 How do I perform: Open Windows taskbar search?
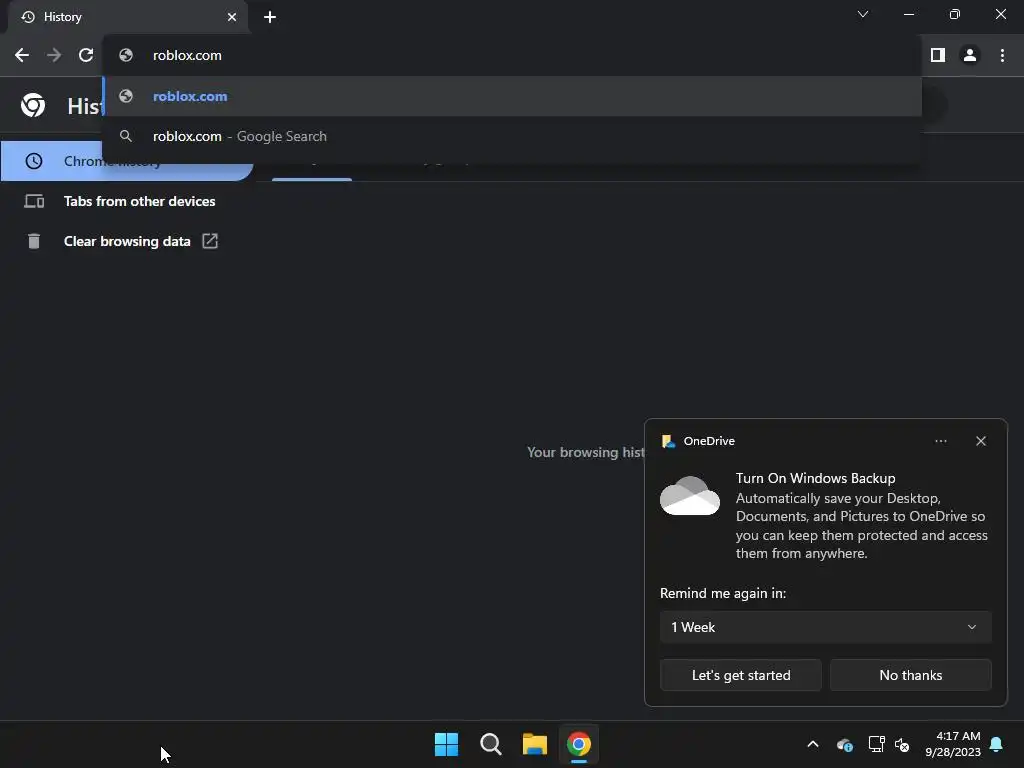(490, 744)
